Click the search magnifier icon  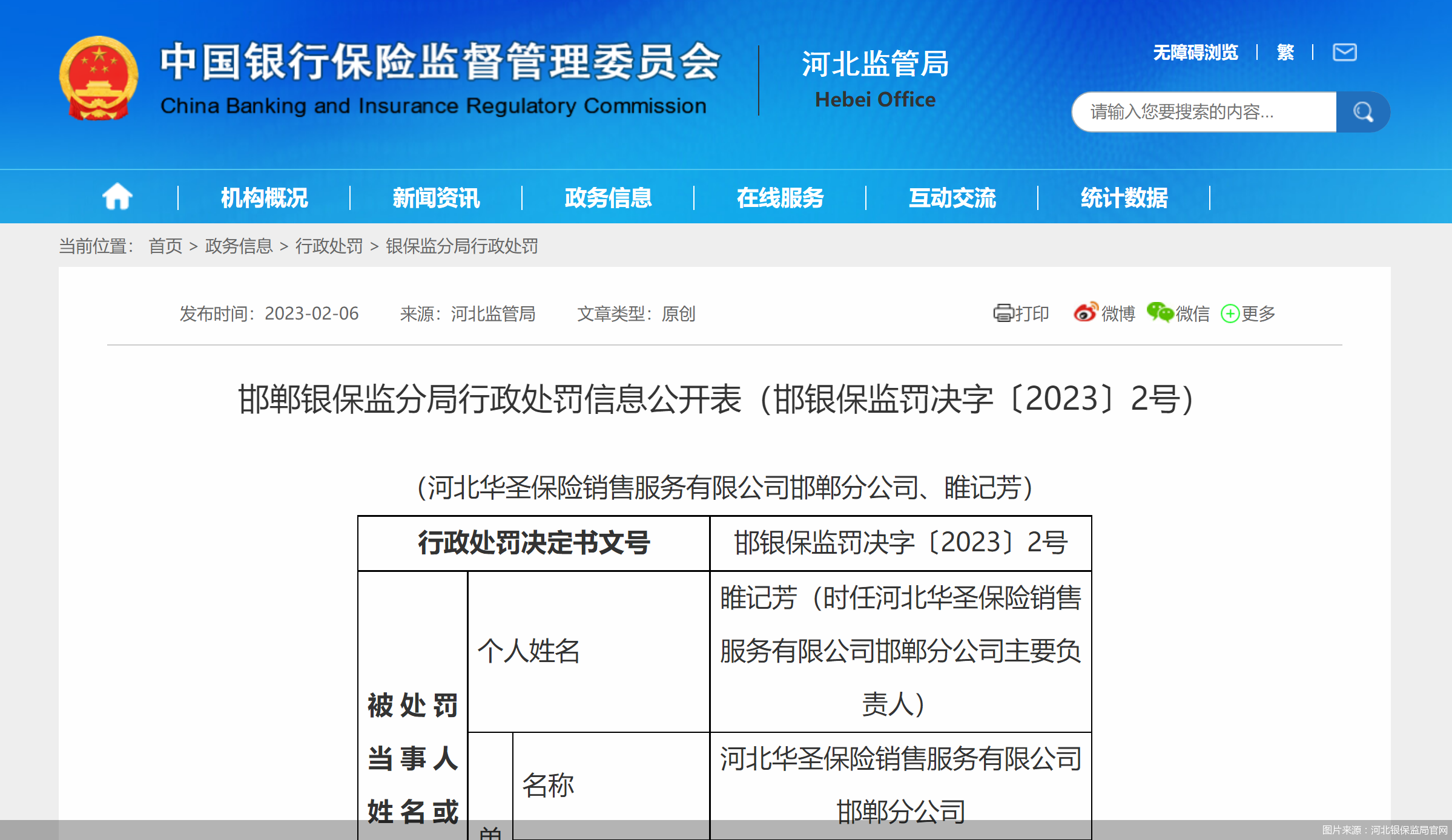tap(1362, 112)
